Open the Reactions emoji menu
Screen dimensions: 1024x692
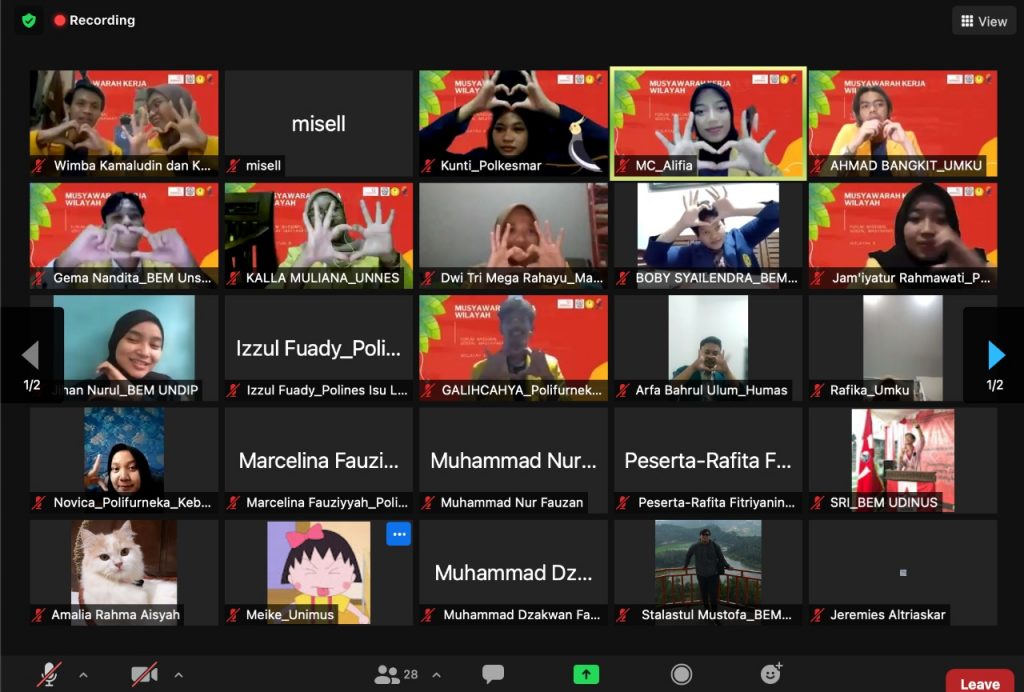click(x=771, y=674)
